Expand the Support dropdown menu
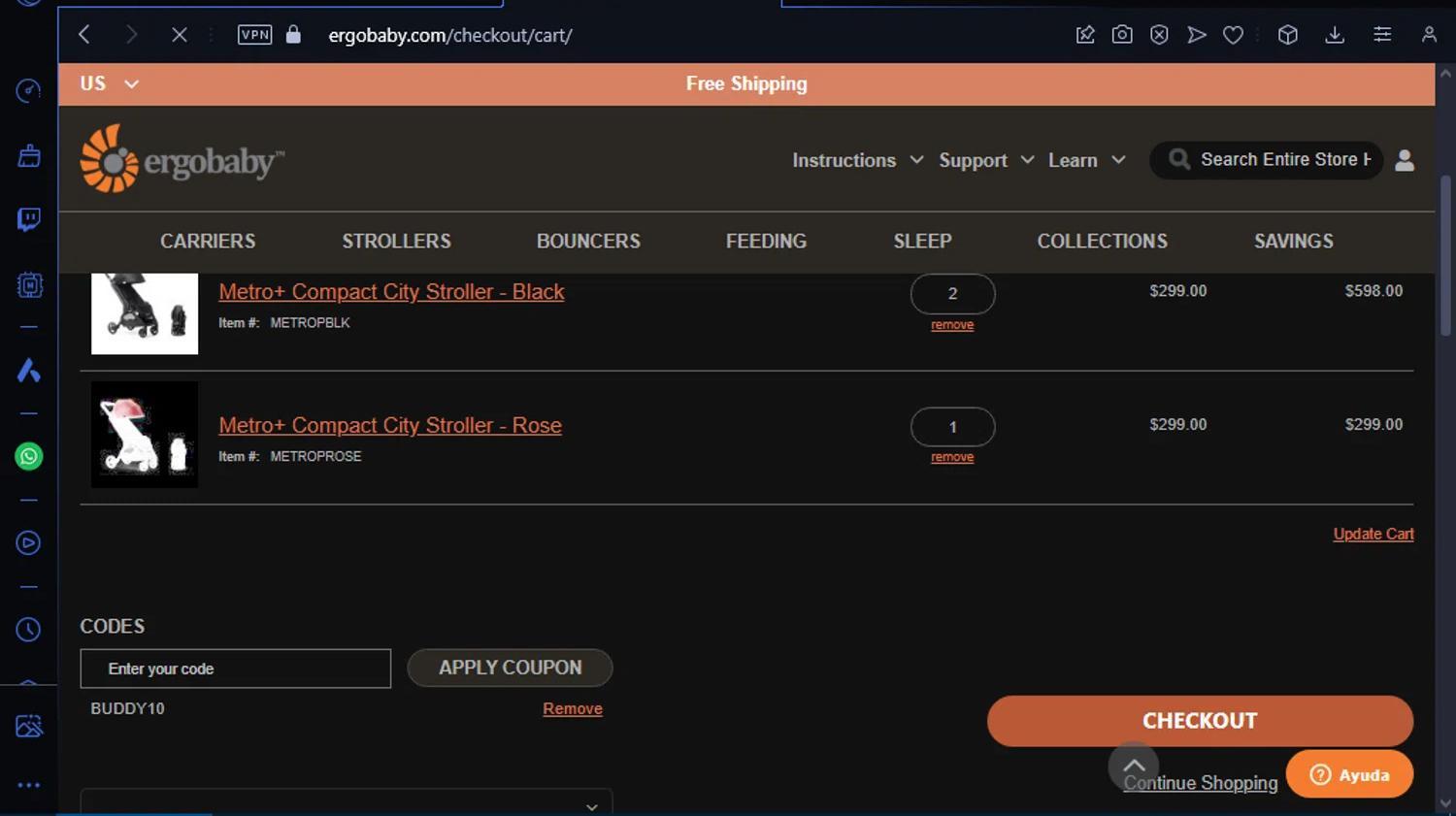This screenshot has height=816, width=1456. [986, 160]
